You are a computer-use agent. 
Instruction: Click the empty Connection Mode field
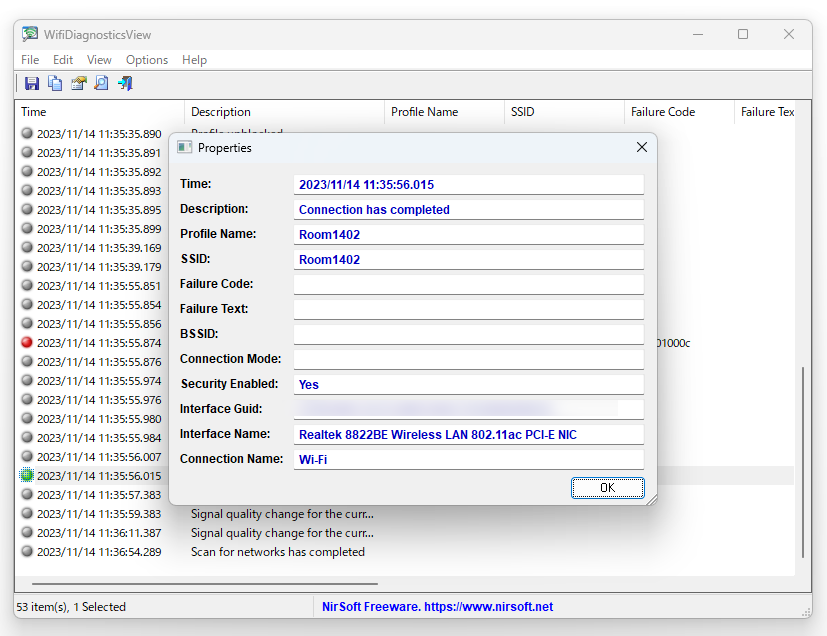tap(468, 360)
